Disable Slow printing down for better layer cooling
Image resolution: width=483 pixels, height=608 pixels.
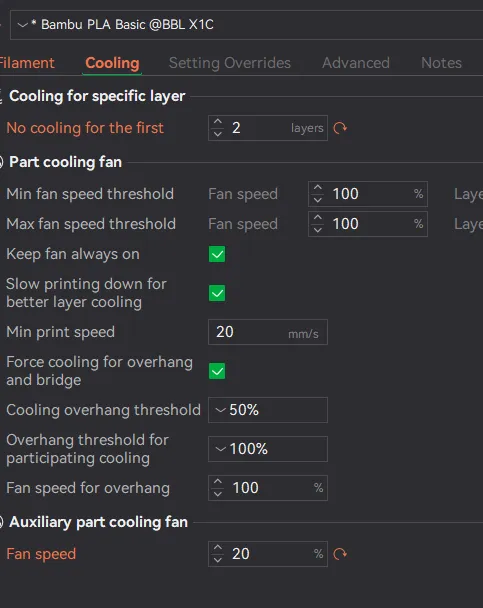tap(217, 293)
